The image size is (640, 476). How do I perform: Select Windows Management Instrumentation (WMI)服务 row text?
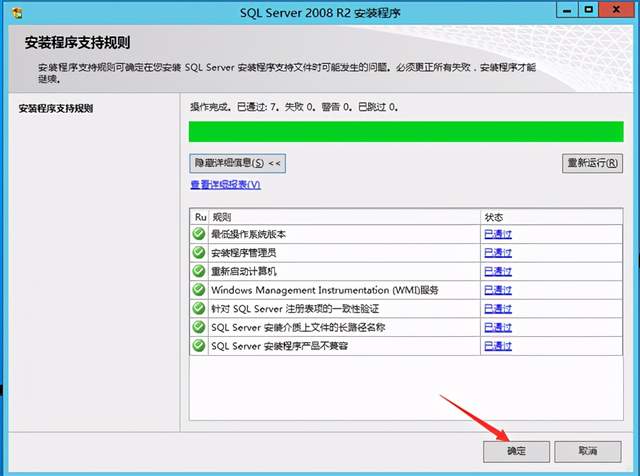click(x=324, y=290)
